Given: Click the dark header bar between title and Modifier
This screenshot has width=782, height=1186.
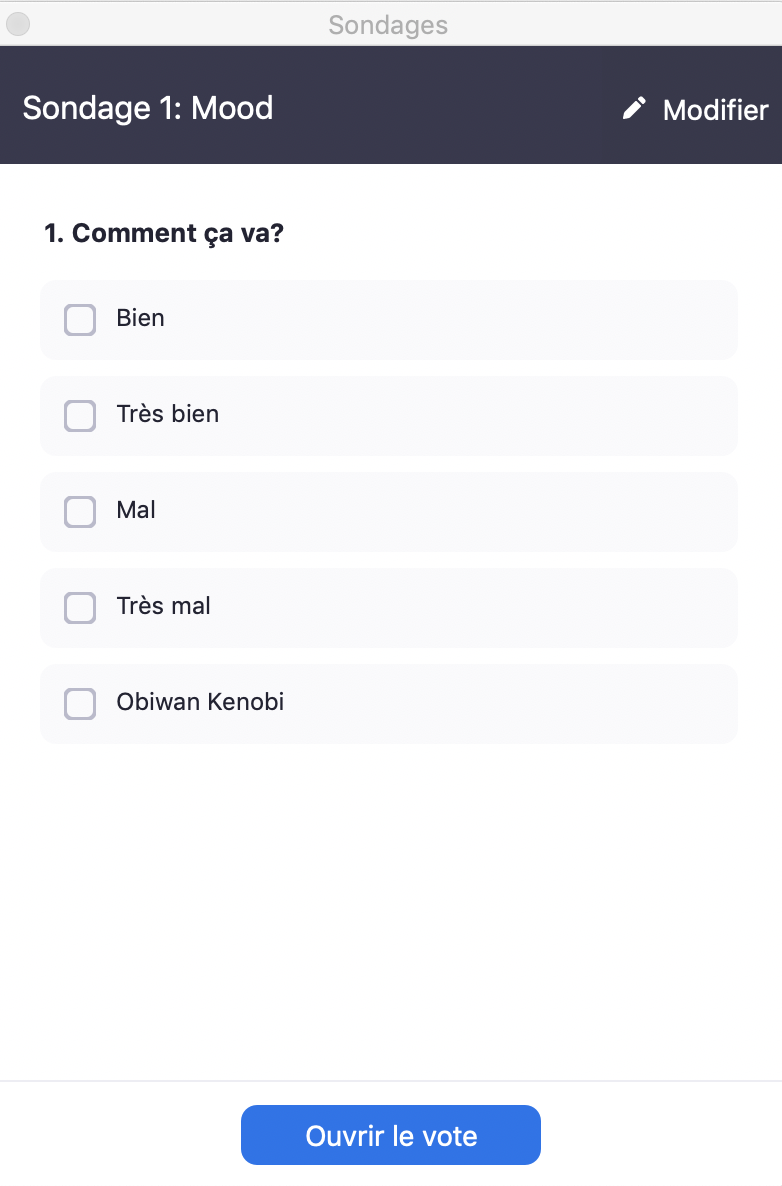Looking at the screenshot, I should 445,108.
